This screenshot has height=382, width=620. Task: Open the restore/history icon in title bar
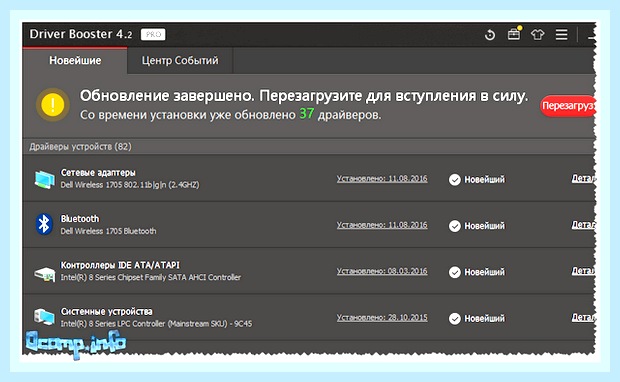pyautogui.click(x=490, y=35)
